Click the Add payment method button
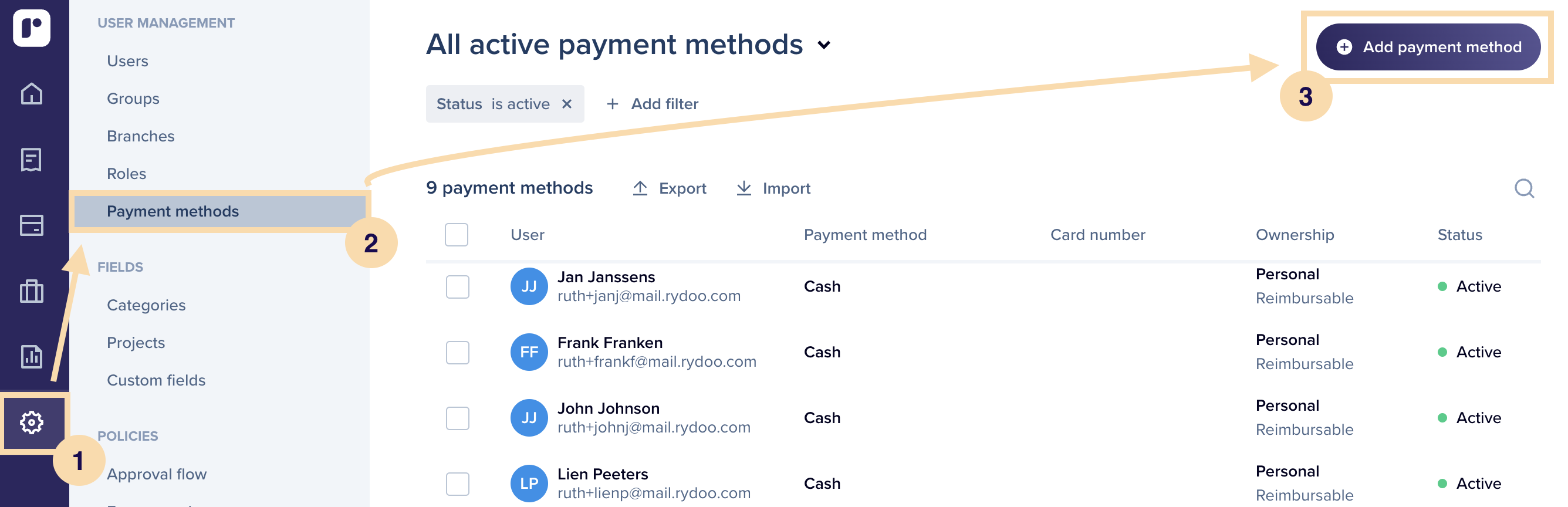1568x507 pixels. [1428, 47]
